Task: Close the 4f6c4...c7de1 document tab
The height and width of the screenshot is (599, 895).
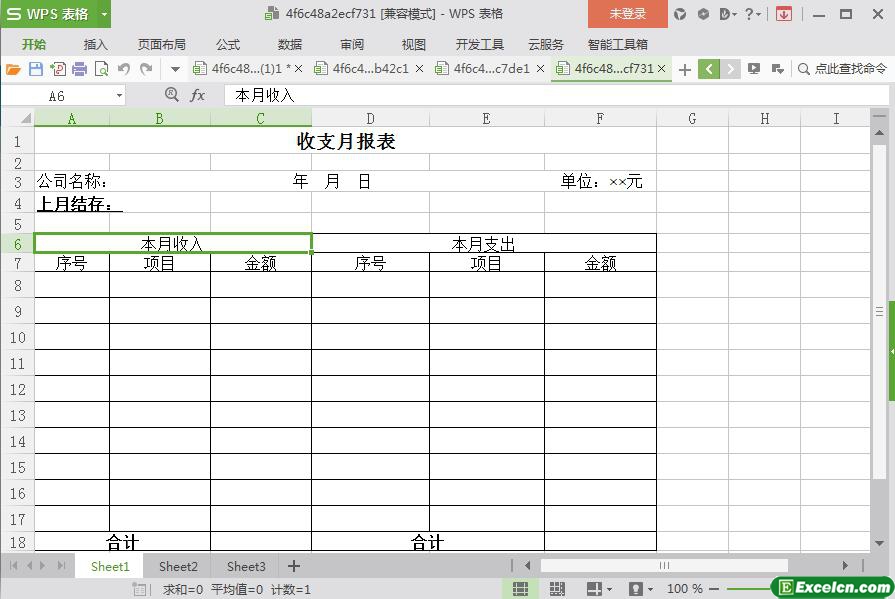Action: click(x=541, y=69)
